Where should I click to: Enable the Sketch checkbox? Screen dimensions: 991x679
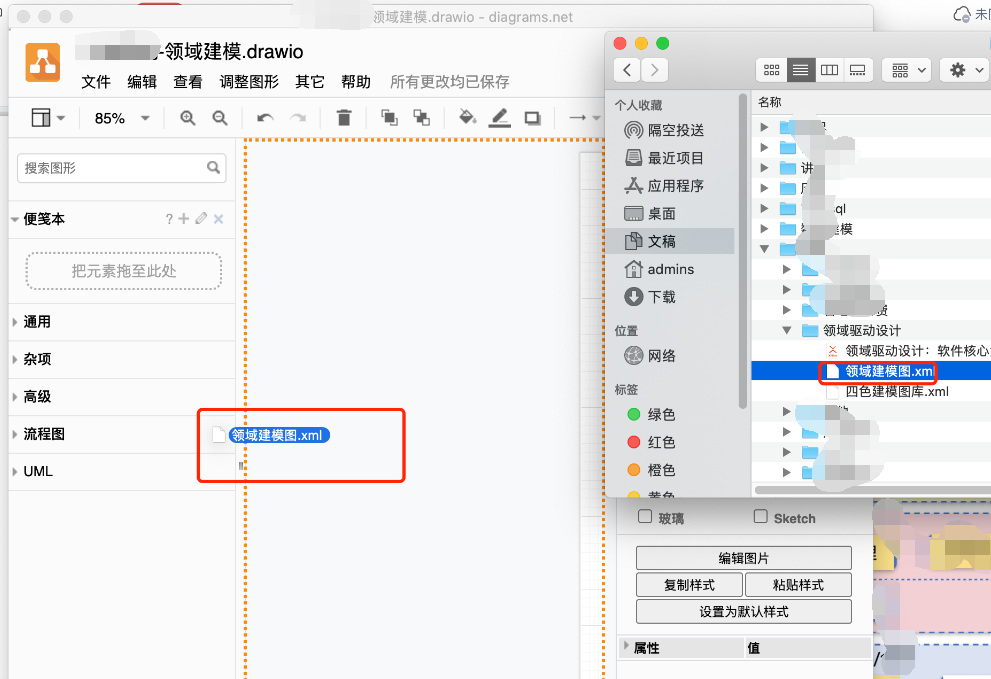tap(760, 517)
